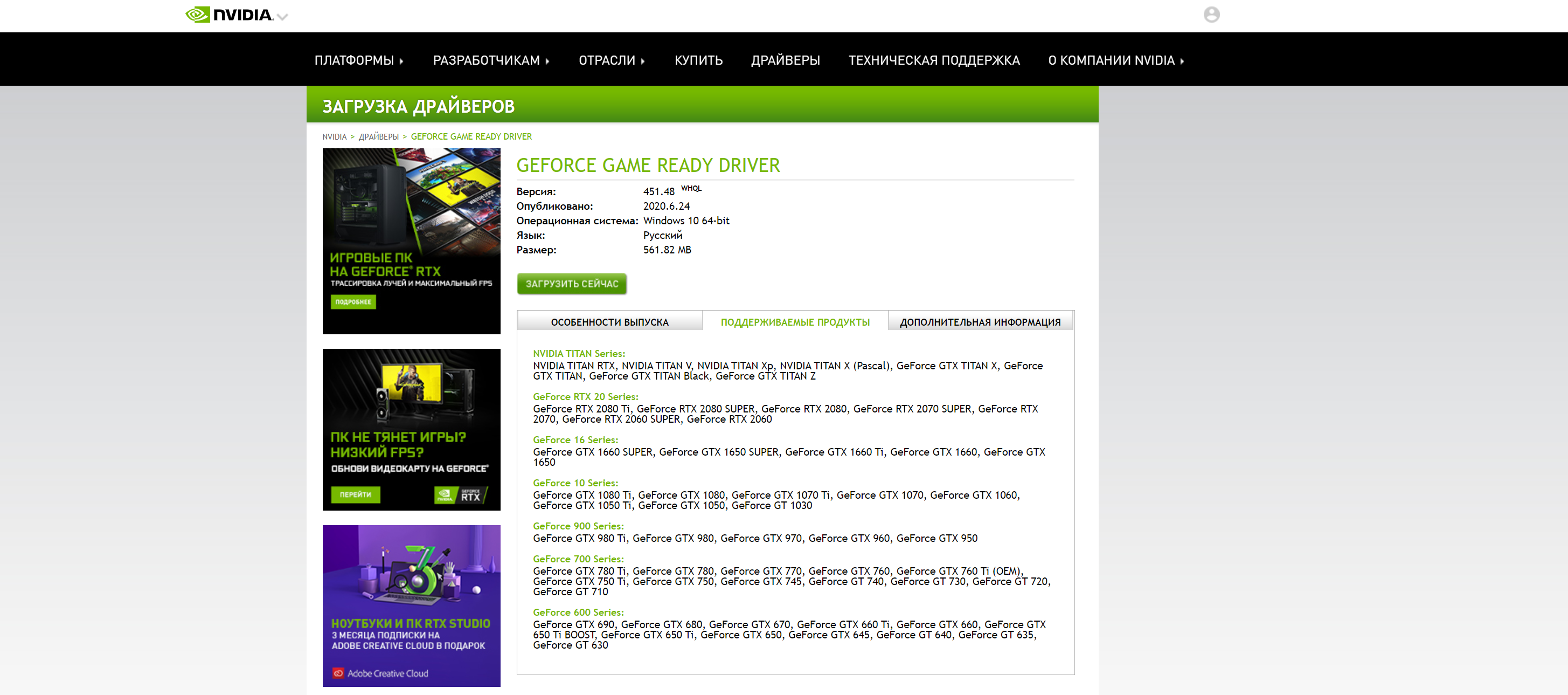Go to the КУПИТЬ menu item
Image resolution: width=1568 pixels, height=695 pixels.
pos(698,60)
